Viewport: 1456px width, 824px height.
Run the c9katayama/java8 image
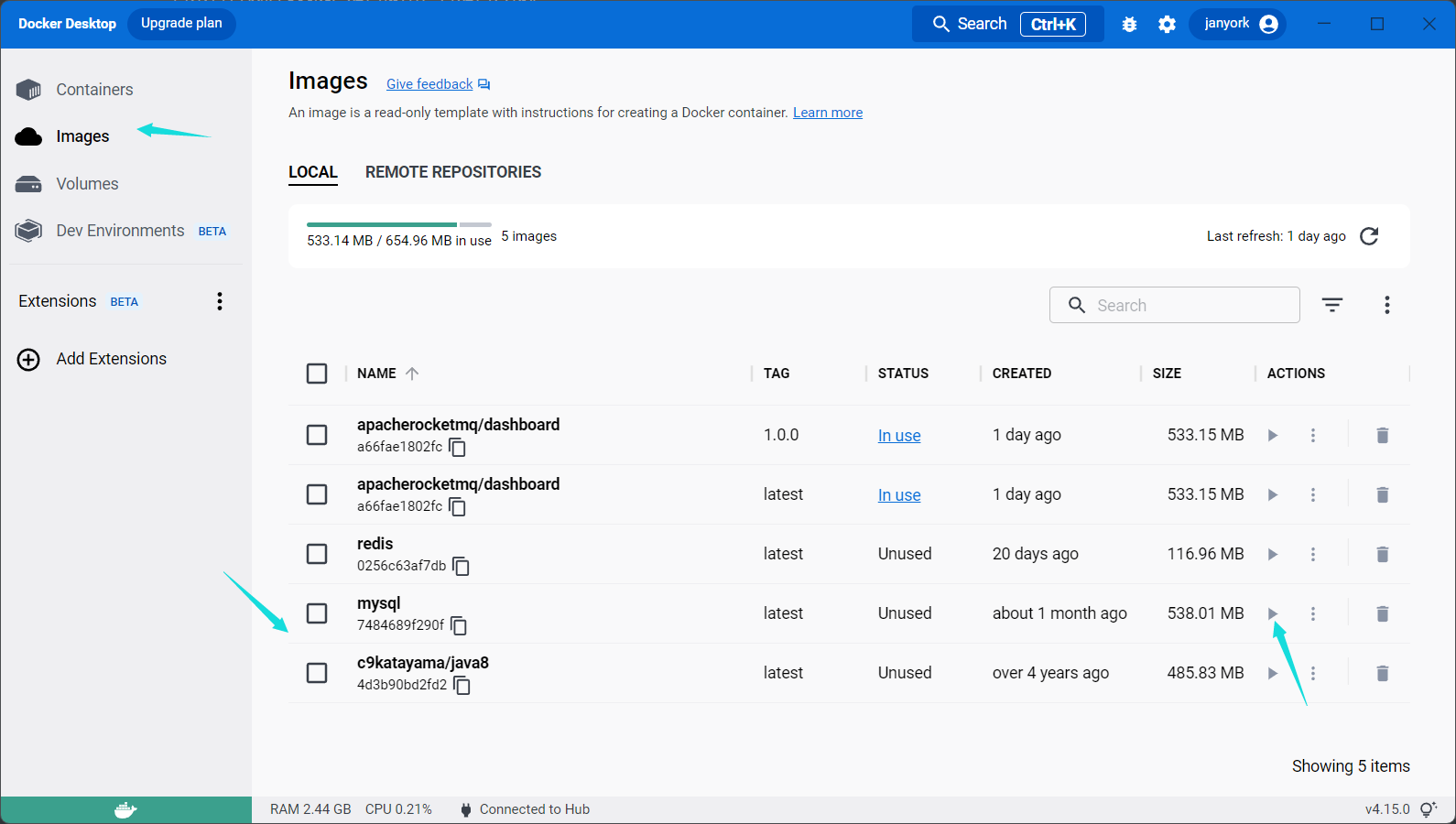[1273, 674]
